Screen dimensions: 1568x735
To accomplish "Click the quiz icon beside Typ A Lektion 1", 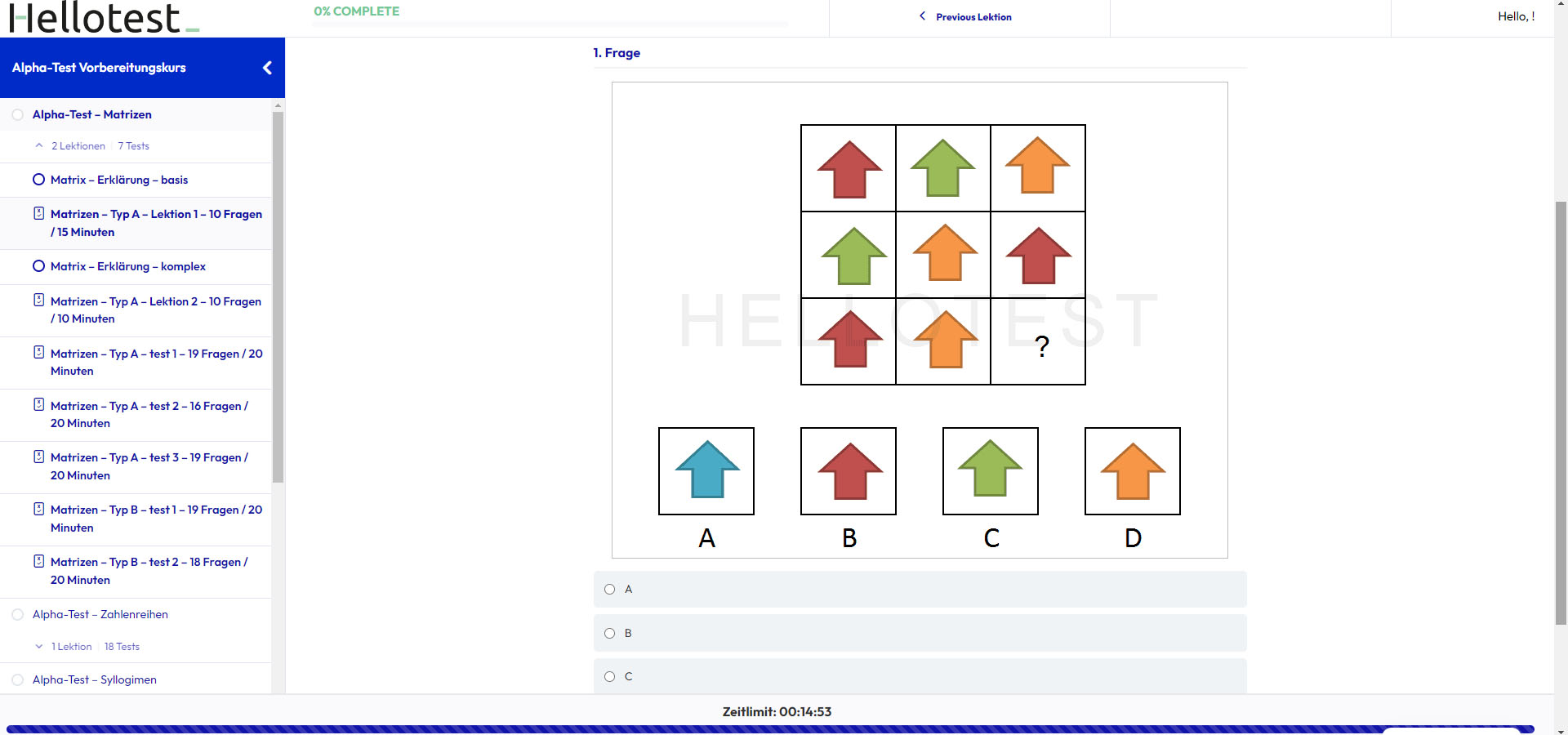I will [38, 213].
